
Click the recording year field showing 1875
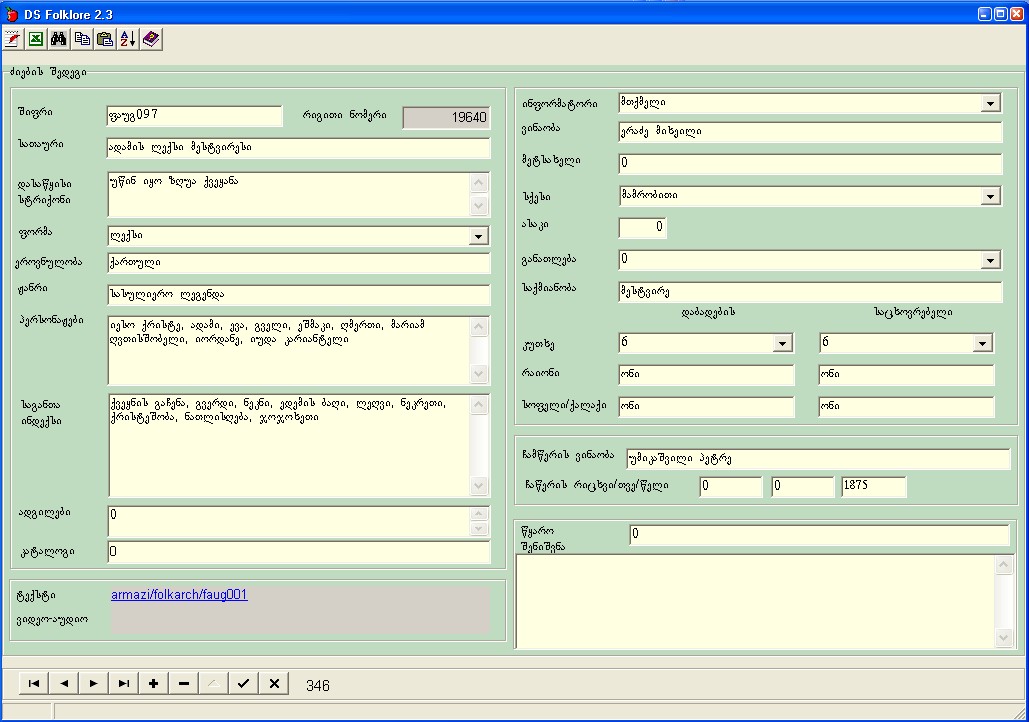pyautogui.click(x=873, y=486)
